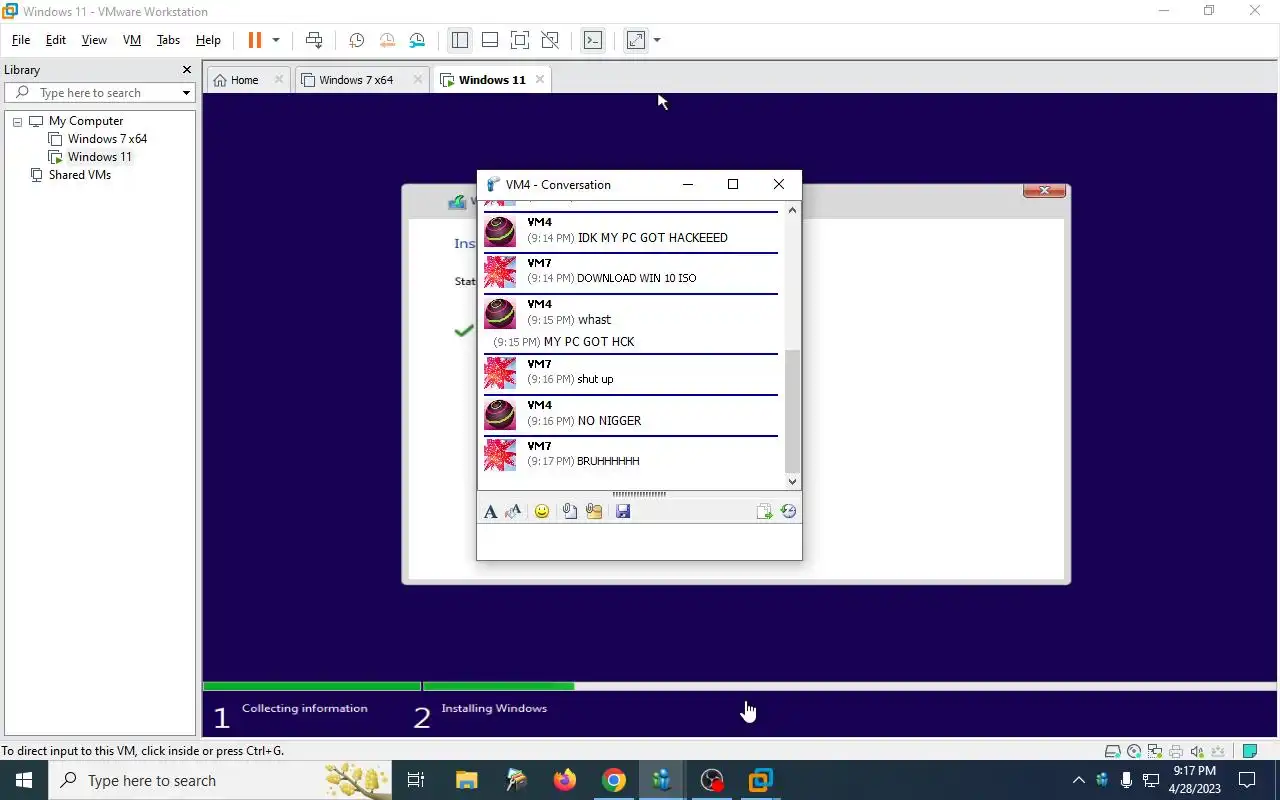Image resolution: width=1280 pixels, height=800 pixels.
Task: Open the snapshot manager wrench icon
Action: pos(417,40)
